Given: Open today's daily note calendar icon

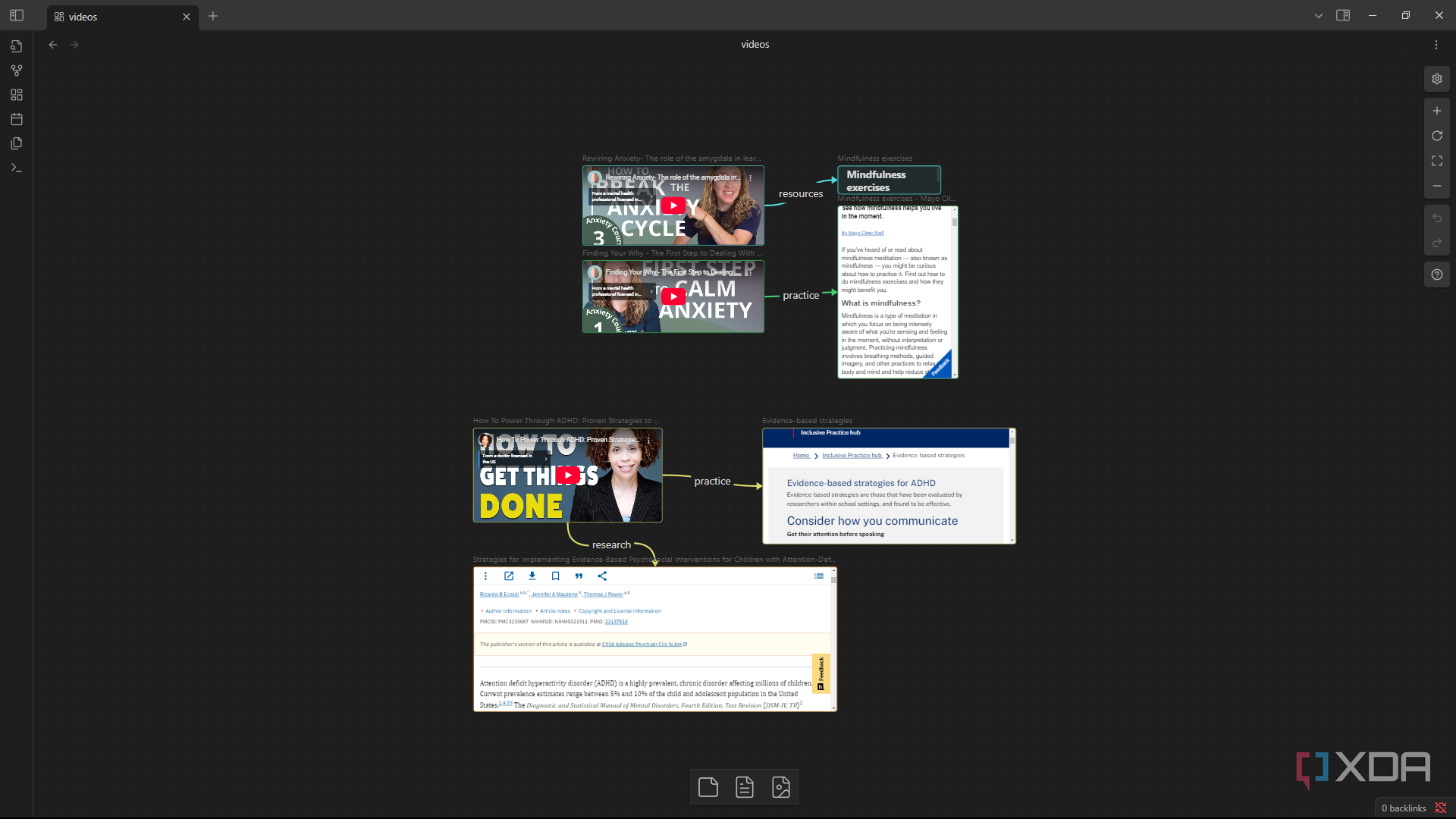Looking at the screenshot, I should pos(17,119).
